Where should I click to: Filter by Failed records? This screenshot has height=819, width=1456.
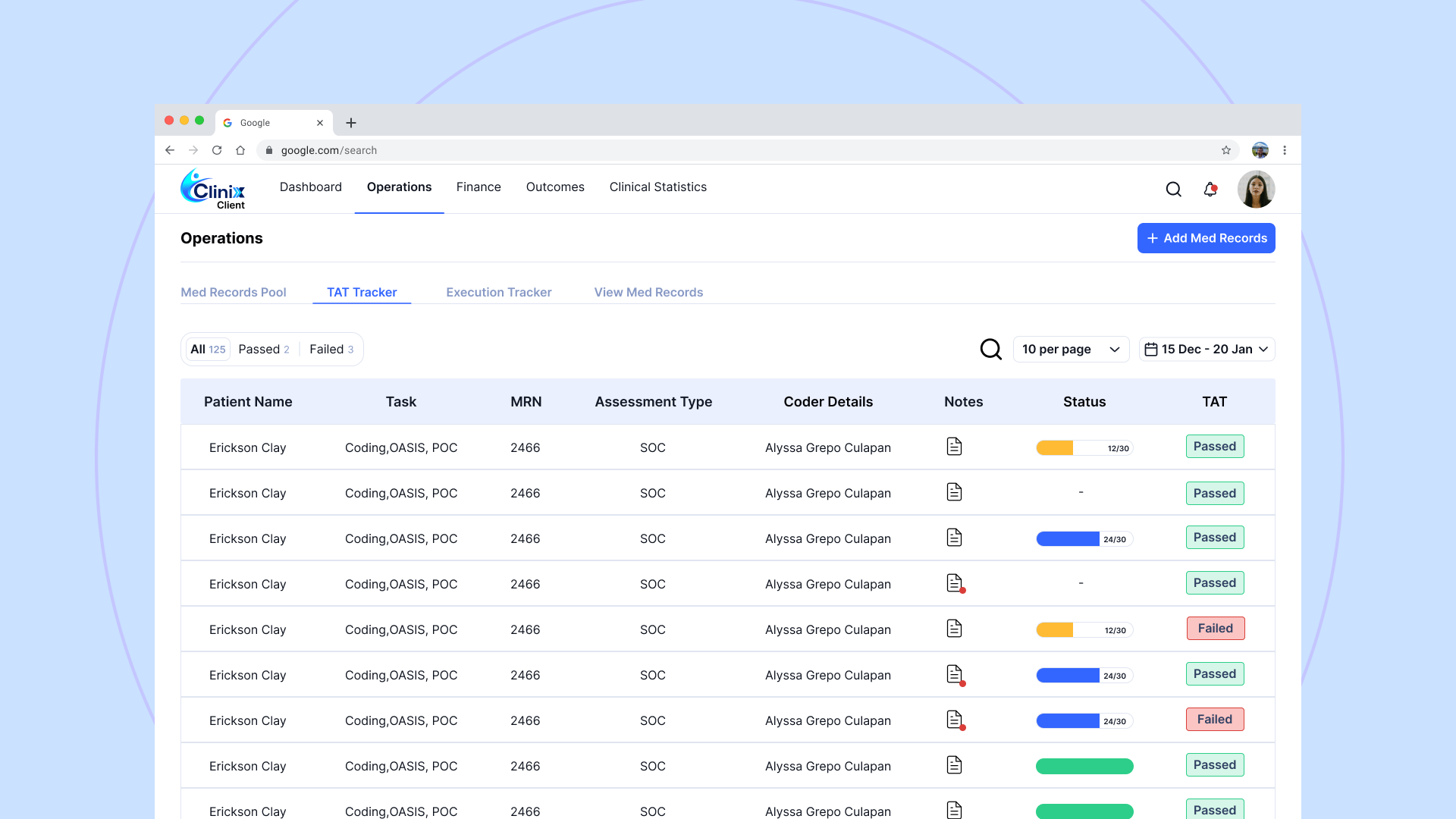(331, 349)
